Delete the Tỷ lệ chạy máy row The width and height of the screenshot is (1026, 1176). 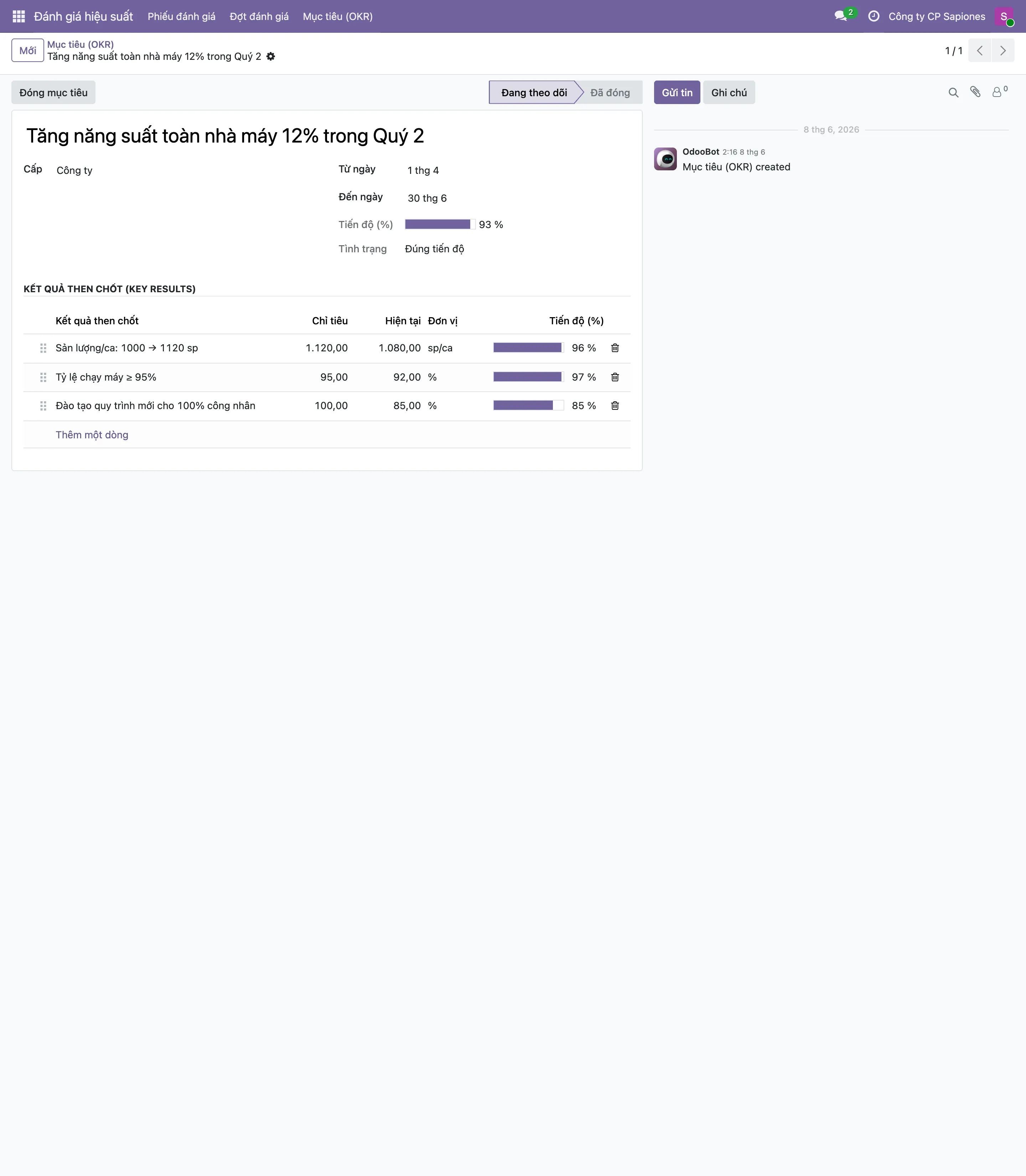(x=615, y=377)
